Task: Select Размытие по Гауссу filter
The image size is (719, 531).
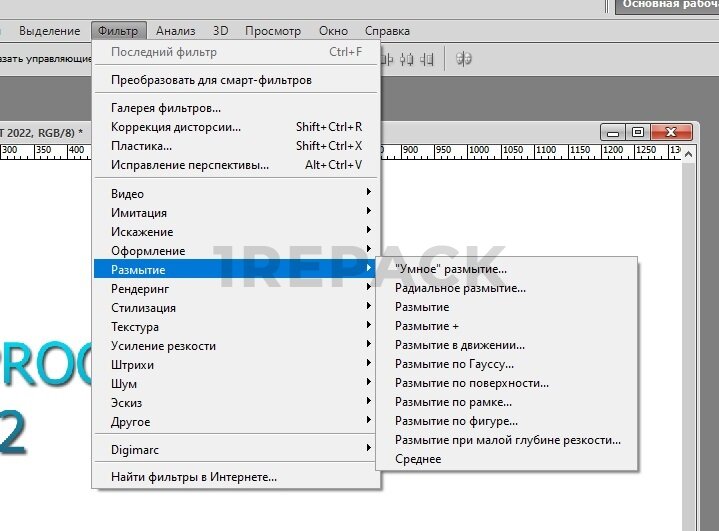Action: pyautogui.click(x=454, y=364)
